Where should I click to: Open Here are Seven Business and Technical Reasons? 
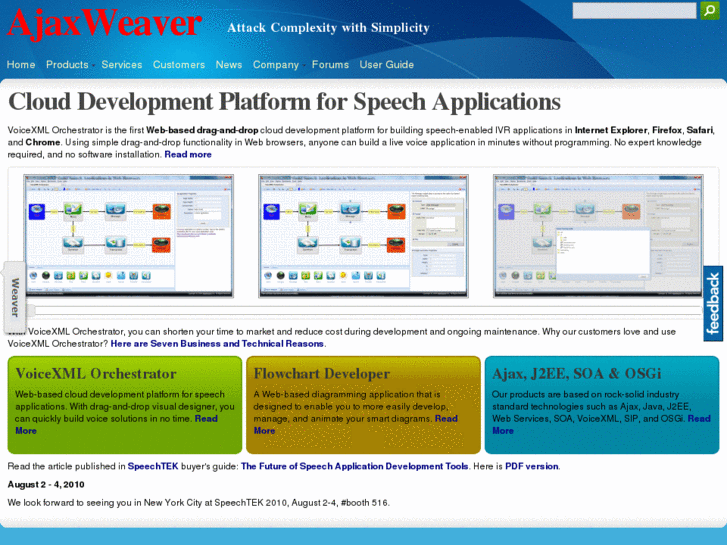[217, 344]
